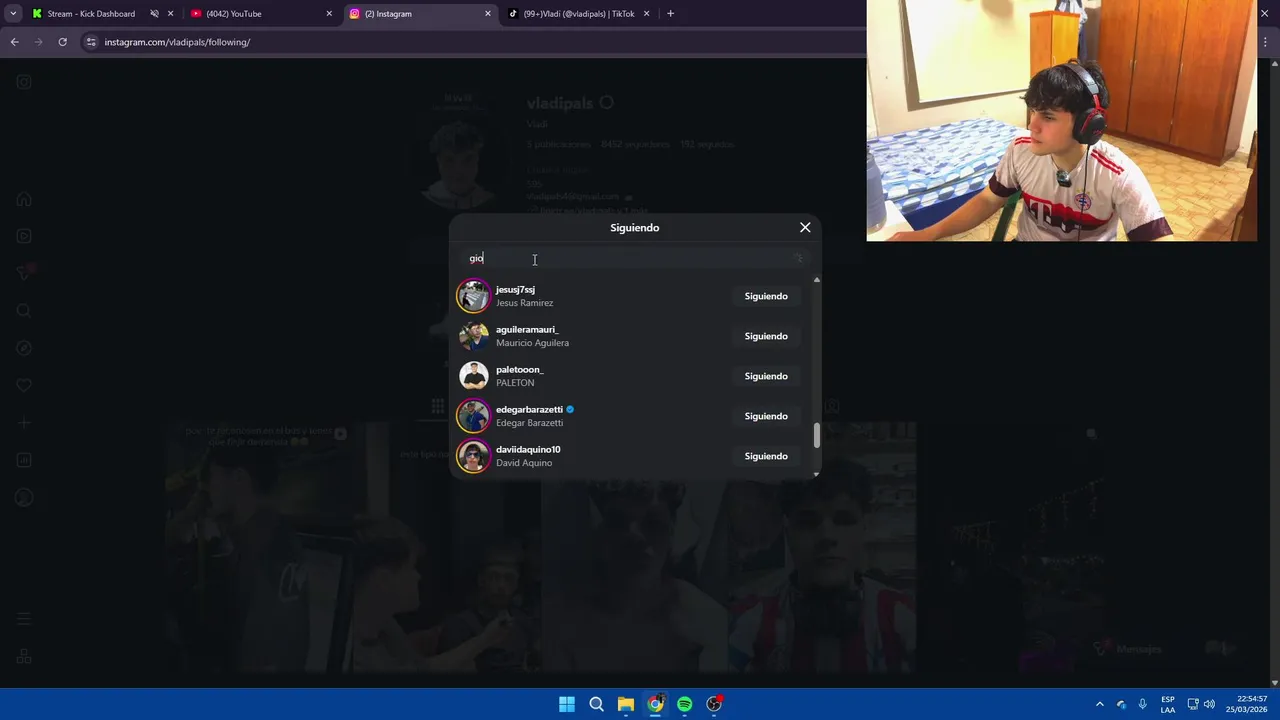1280x720 pixels.
Task: Unfollow edegarbarazetti via Siguiendo button
Action: click(766, 416)
